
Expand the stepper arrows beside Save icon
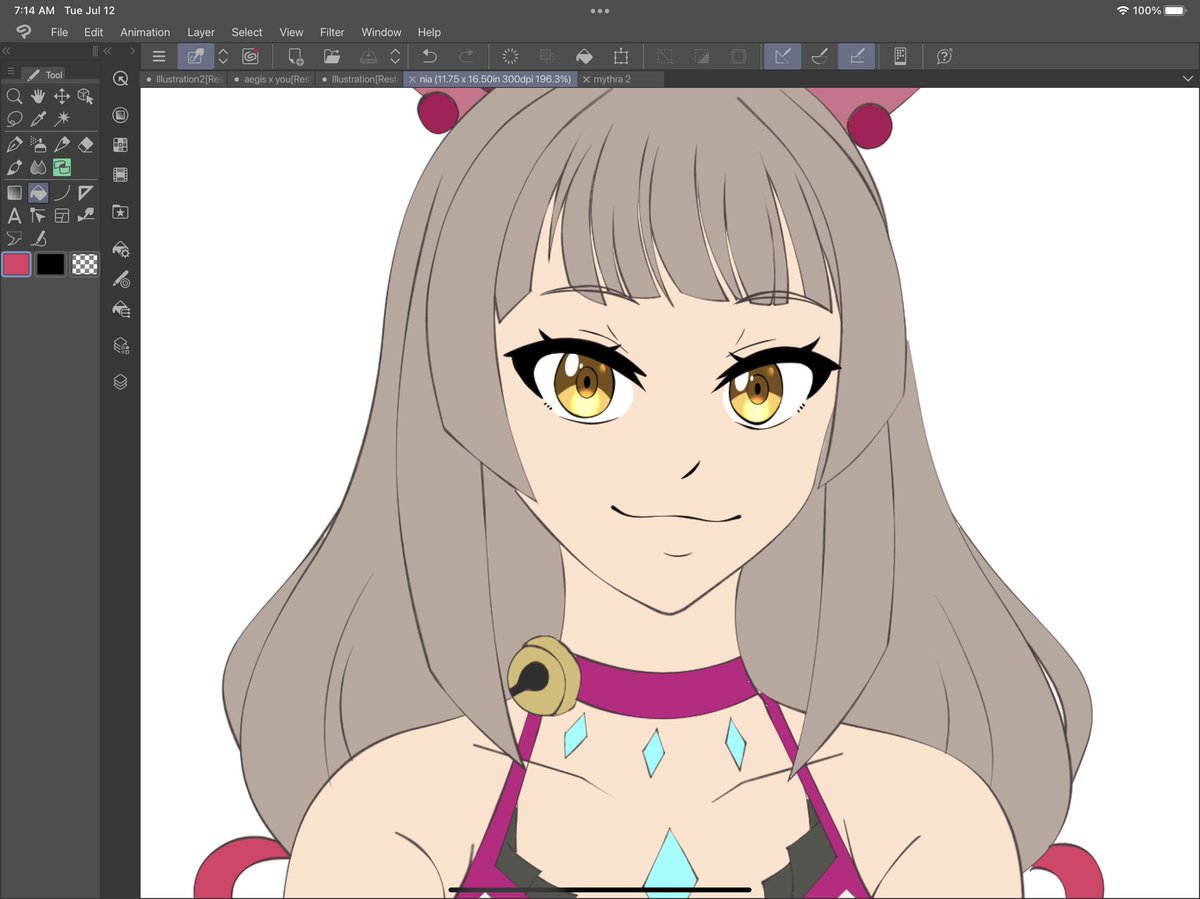[396, 57]
